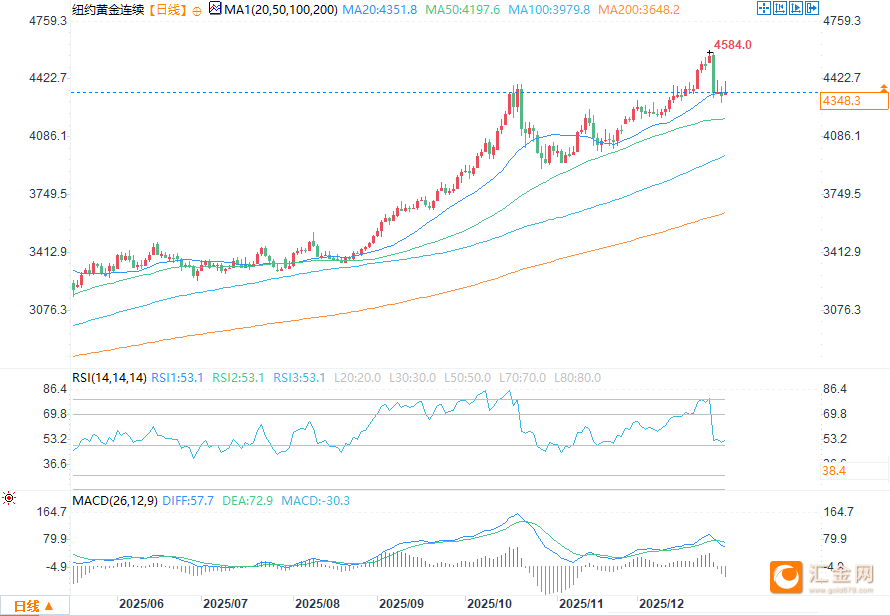Click the 2025/07 date on time axis
This screenshot has width=890, height=616.
[225, 604]
